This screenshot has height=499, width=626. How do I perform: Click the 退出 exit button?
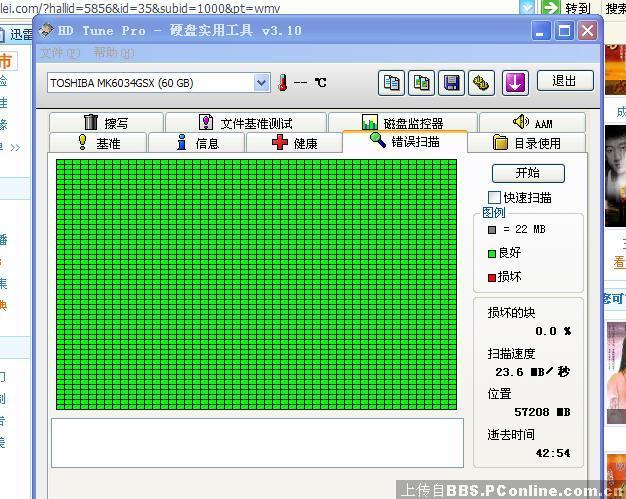click(x=565, y=81)
